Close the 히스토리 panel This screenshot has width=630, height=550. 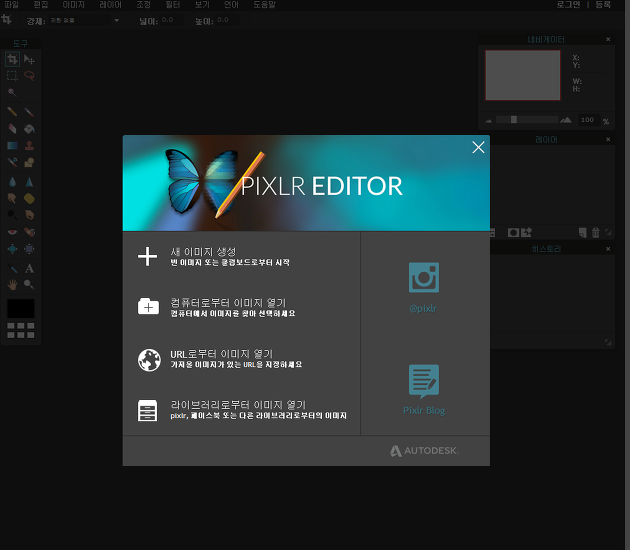click(x=608, y=249)
